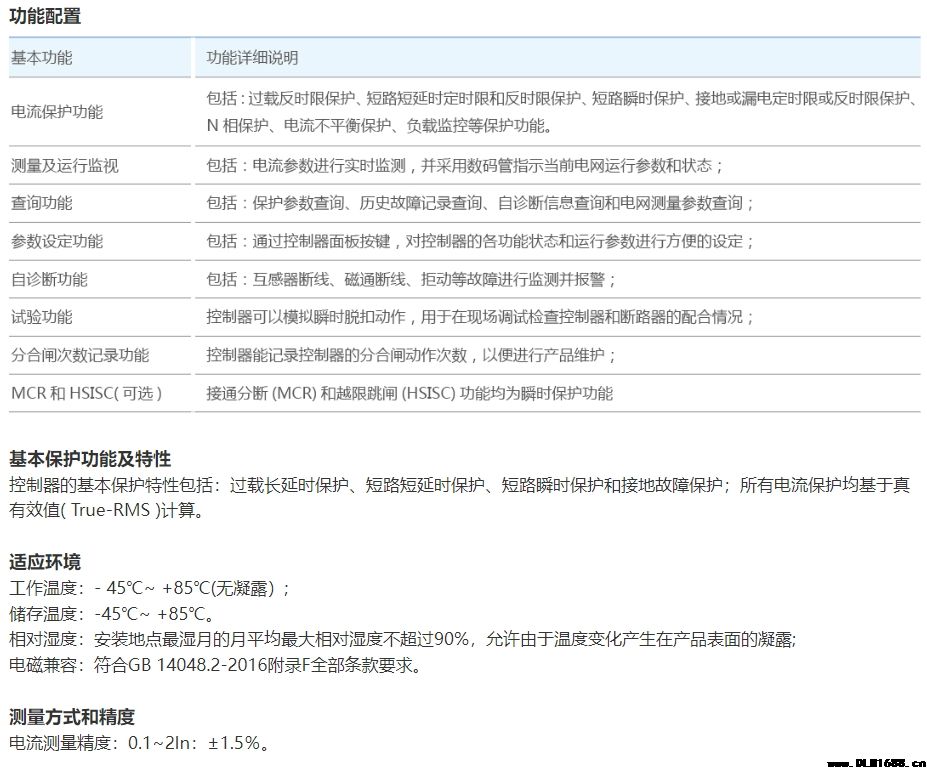927x770 pixels.
Task: Click the 功能配置 section heading
Action: pyautogui.click(x=46, y=16)
